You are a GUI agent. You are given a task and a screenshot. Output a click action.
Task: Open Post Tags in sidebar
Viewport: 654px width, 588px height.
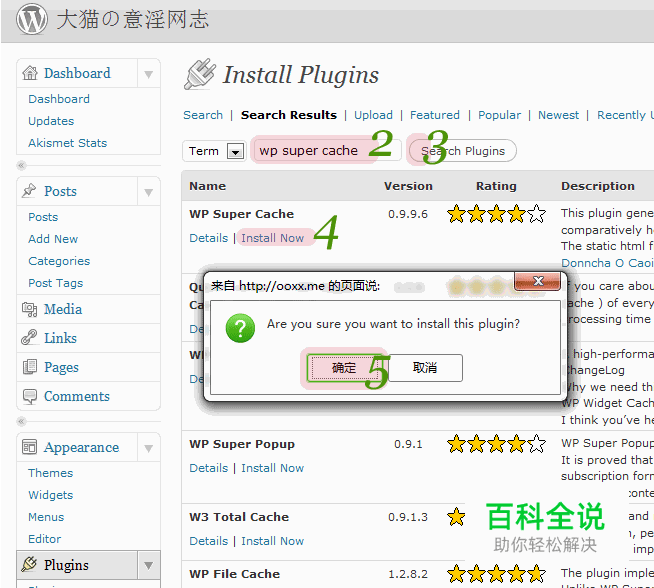pos(55,283)
